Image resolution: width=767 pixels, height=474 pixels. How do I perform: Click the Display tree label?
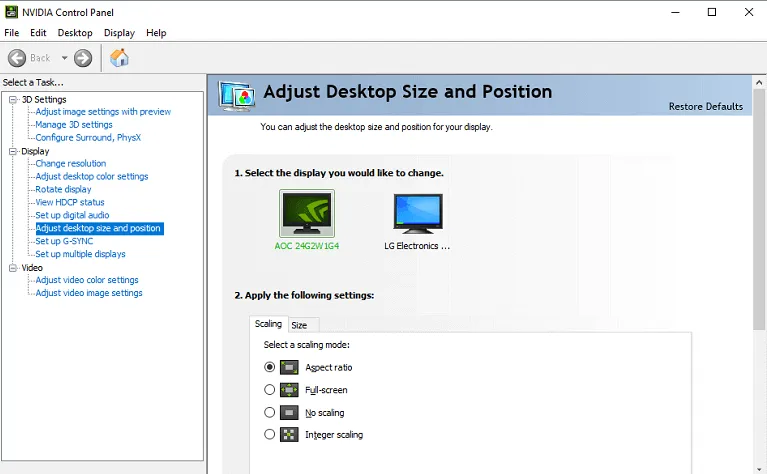click(35, 151)
